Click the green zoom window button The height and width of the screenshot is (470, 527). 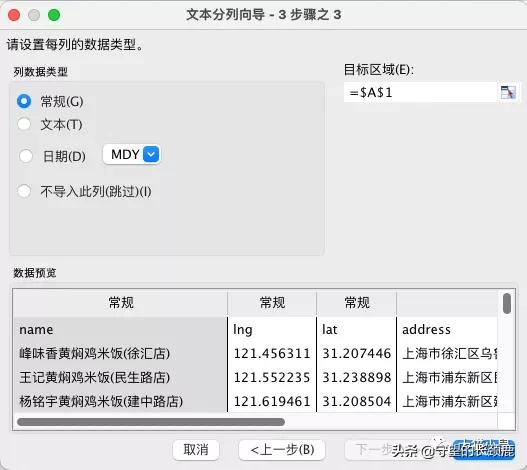coord(54,15)
